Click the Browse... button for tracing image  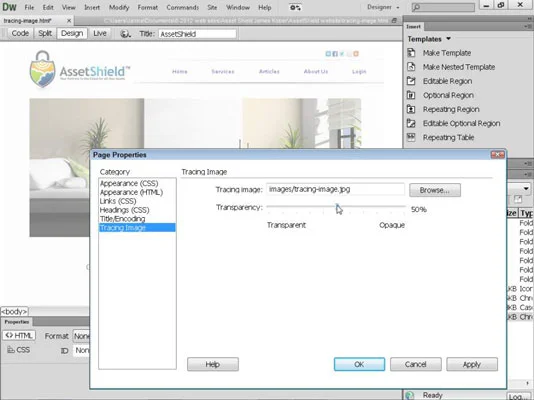click(x=435, y=190)
